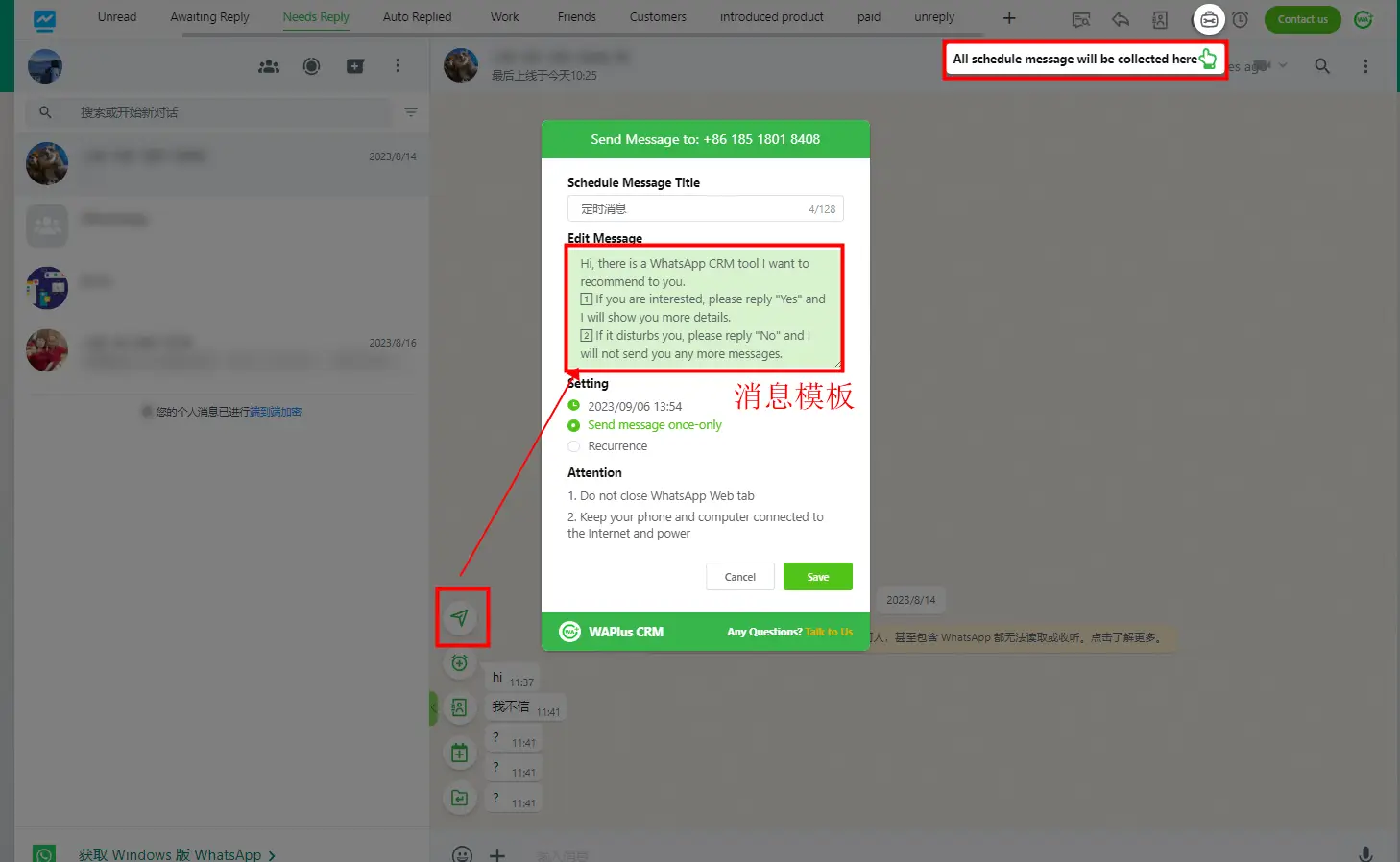Toggle the chat list filter

click(410, 112)
